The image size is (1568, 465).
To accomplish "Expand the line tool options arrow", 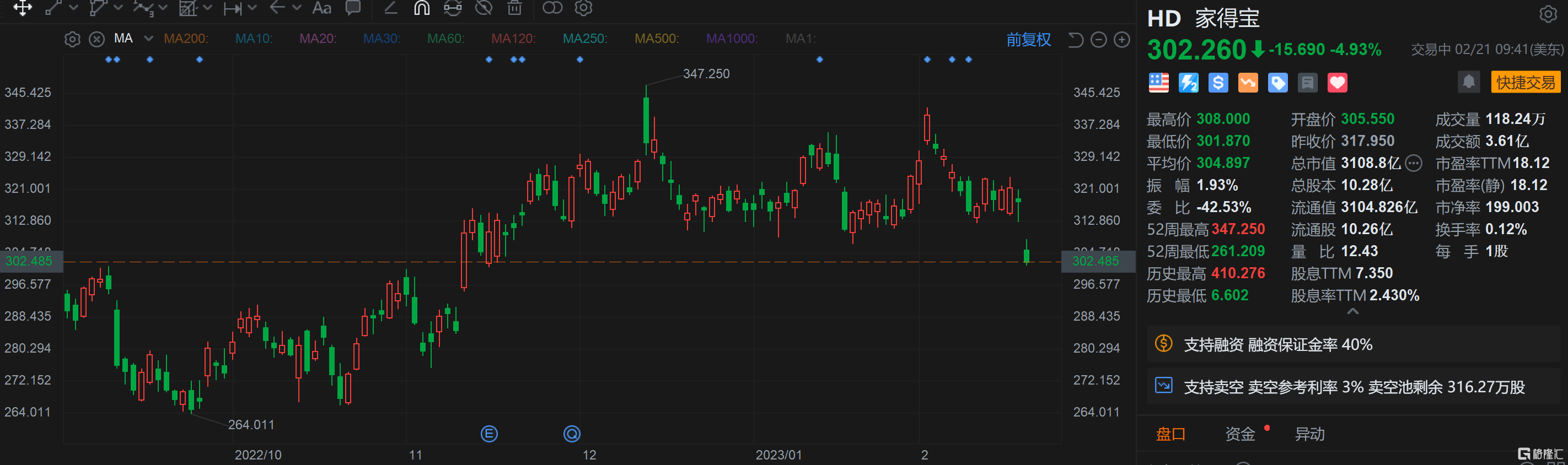I will 74,8.
